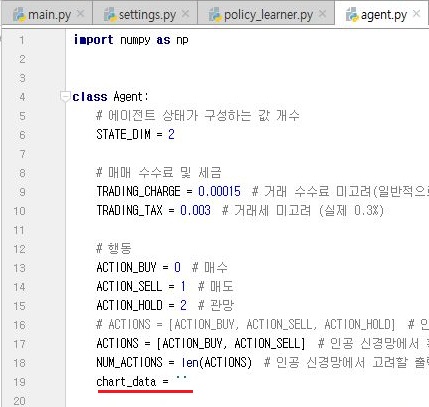The width and height of the screenshot is (429, 407).
Task: Click 'TRADING_TAX' variable name
Action: (129, 211)
